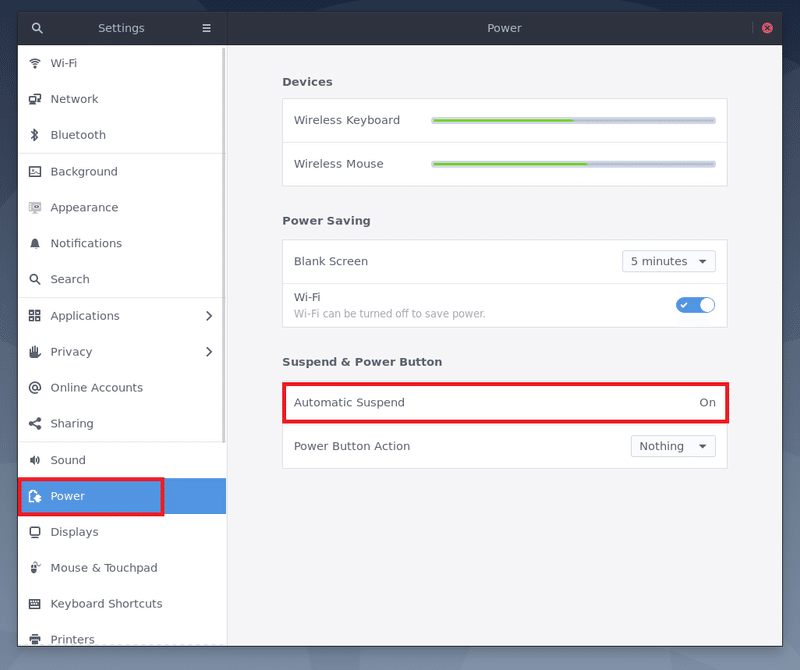Image resolution: width=800 pixels, height=670 pixels.
Task: Open the Automatic Suspend setting row
Action: pos(504,402)
